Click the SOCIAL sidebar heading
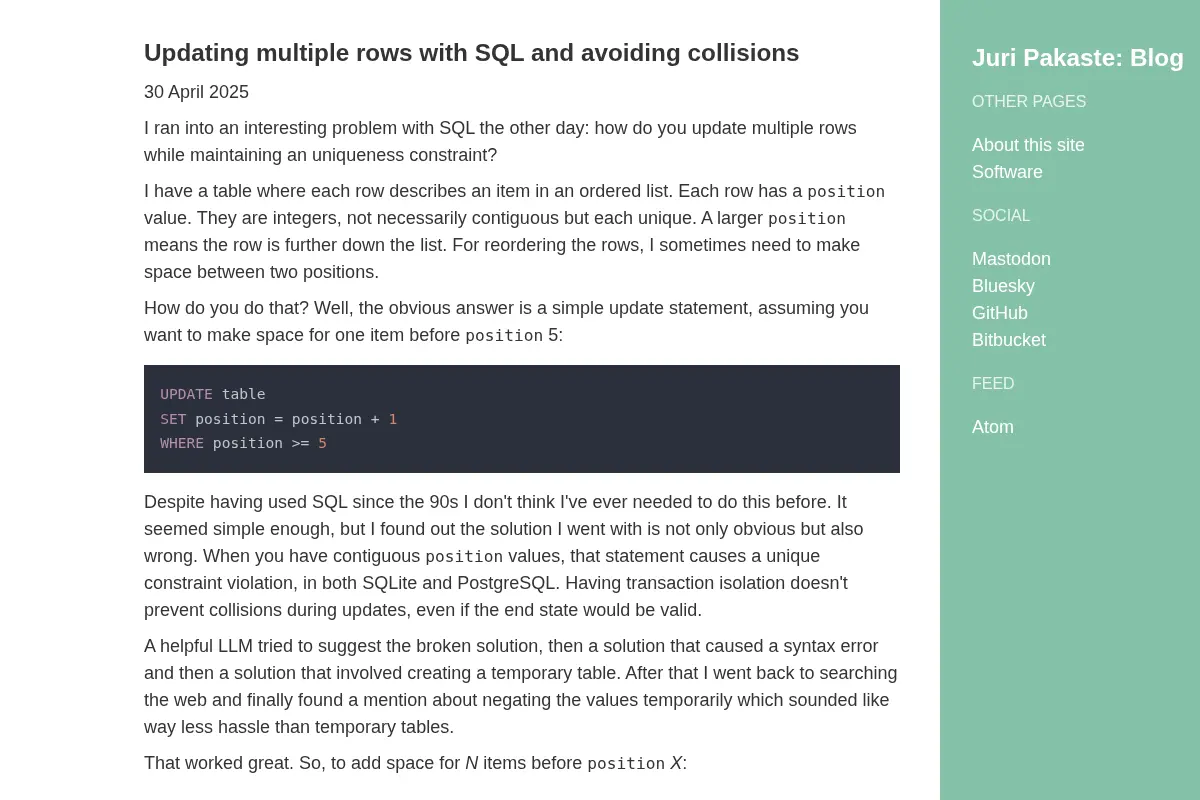 1001,216
